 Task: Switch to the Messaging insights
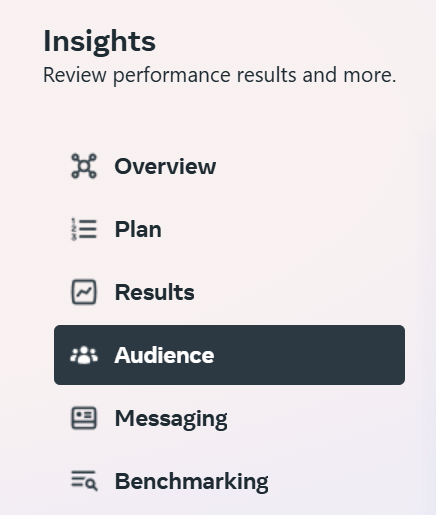(171, 419)
